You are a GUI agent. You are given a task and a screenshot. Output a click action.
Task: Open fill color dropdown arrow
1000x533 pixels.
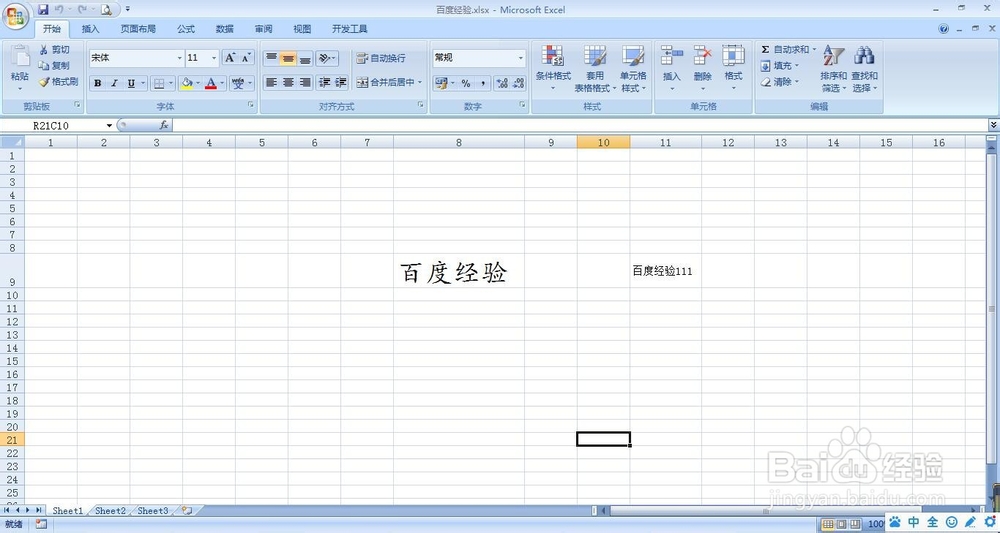coord(198,83)
